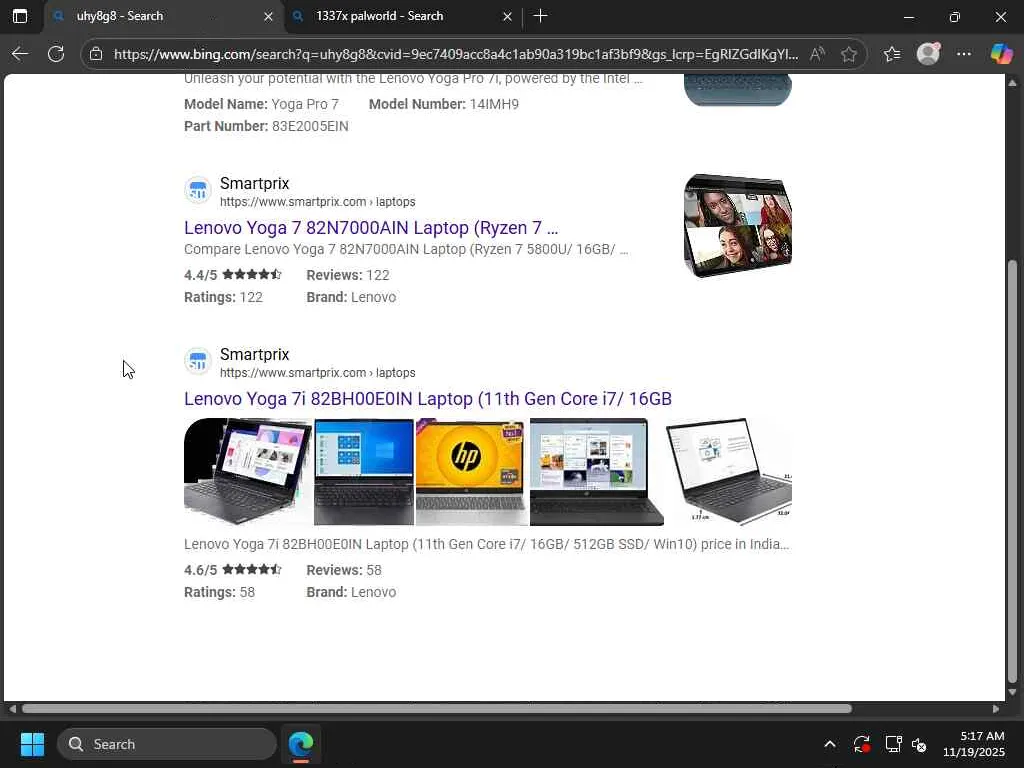Click 'Model Name: Yoga Pro 7' text

click(x=261, y=104)
